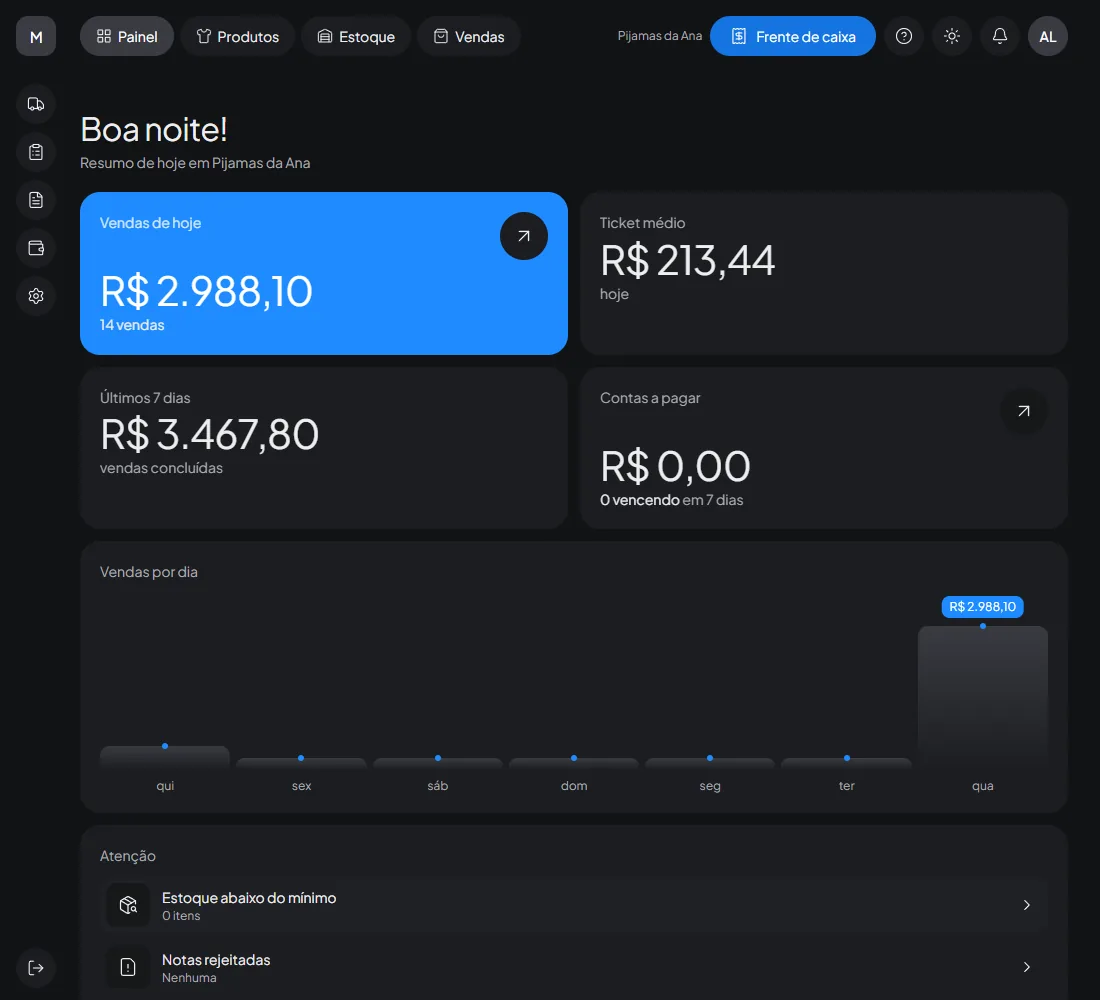This screenshot has height=1000, width=1100.
Task: Open the clipboard checklist sidebar icon
Action: 36,152
